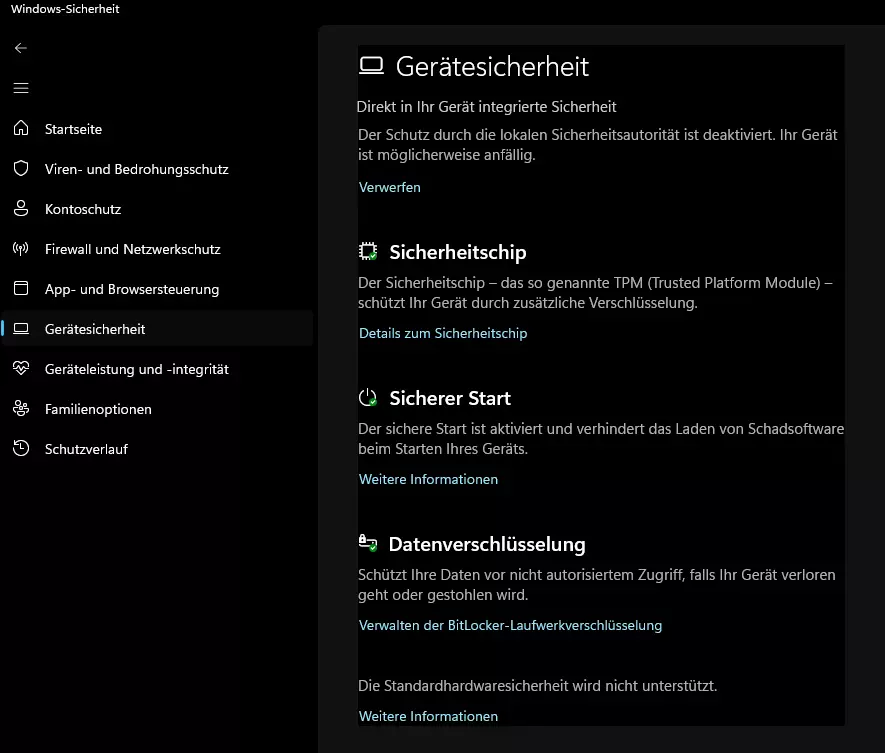Select the shield icon for Virenschutz
The image size is (885, 753).
coord(21,168)
